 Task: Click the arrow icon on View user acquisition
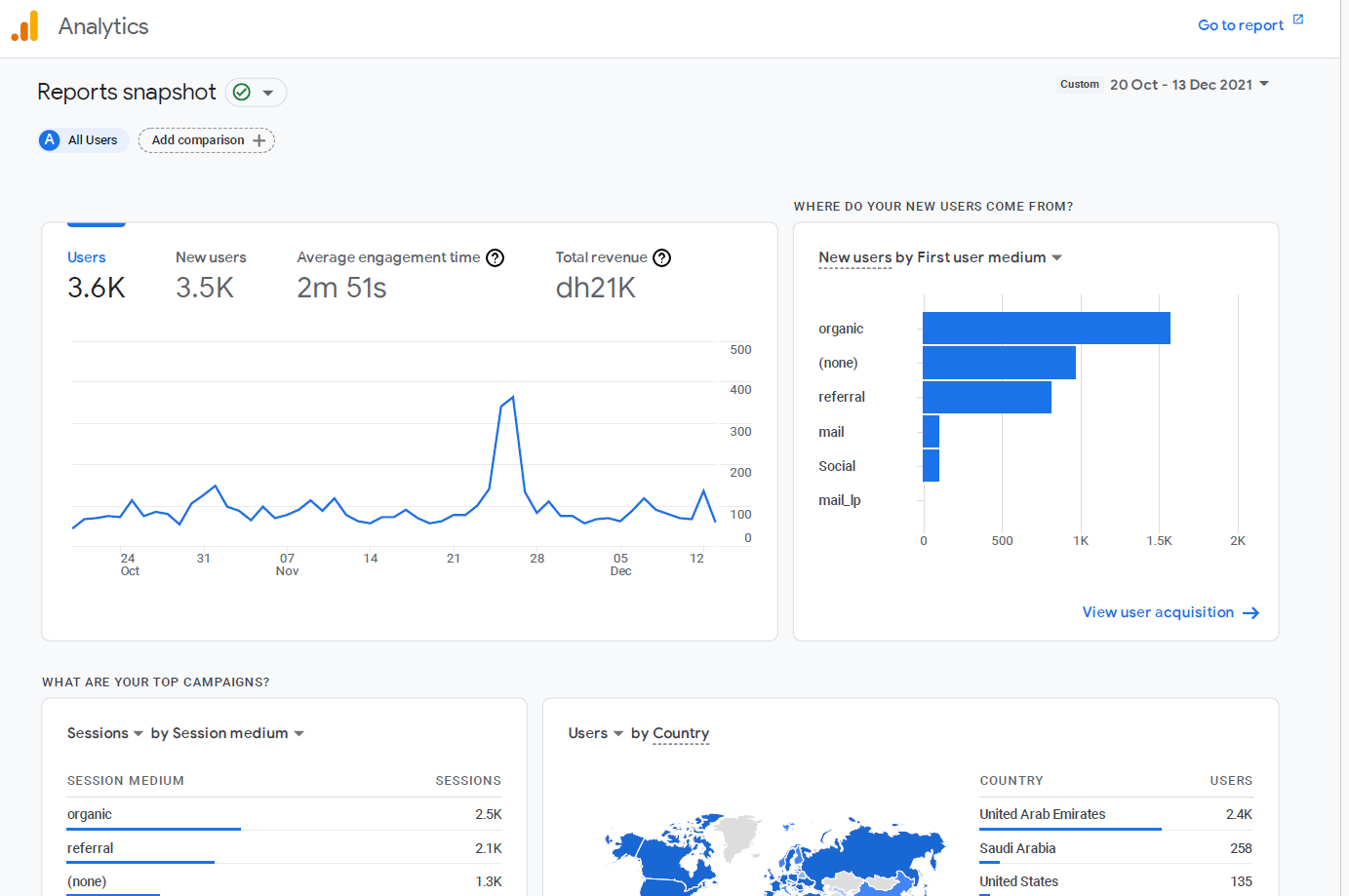click(1251, 612)
